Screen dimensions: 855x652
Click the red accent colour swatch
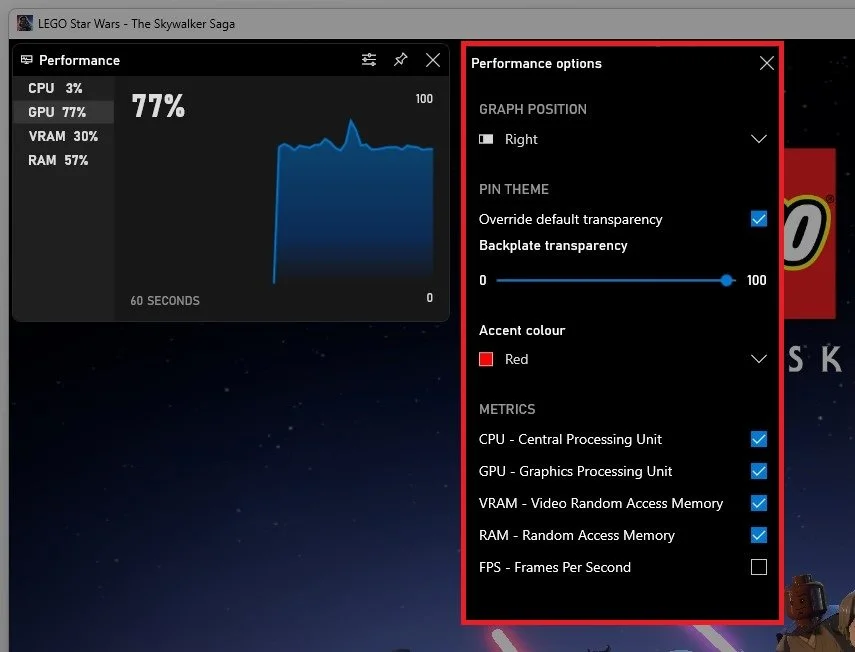coord(486,359)
